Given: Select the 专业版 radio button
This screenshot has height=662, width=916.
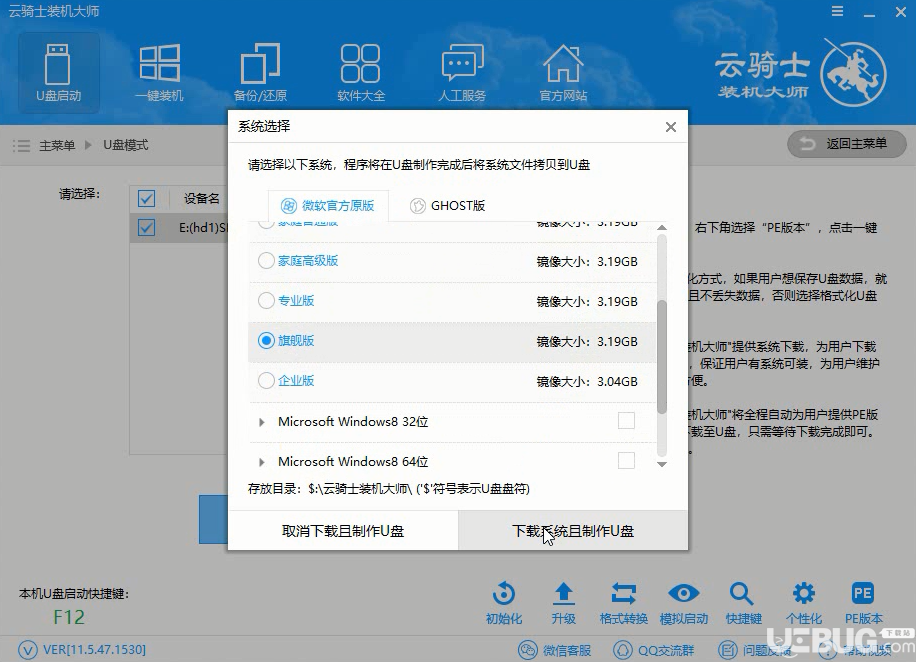Looking at the screenshot, I should (266, 300).
